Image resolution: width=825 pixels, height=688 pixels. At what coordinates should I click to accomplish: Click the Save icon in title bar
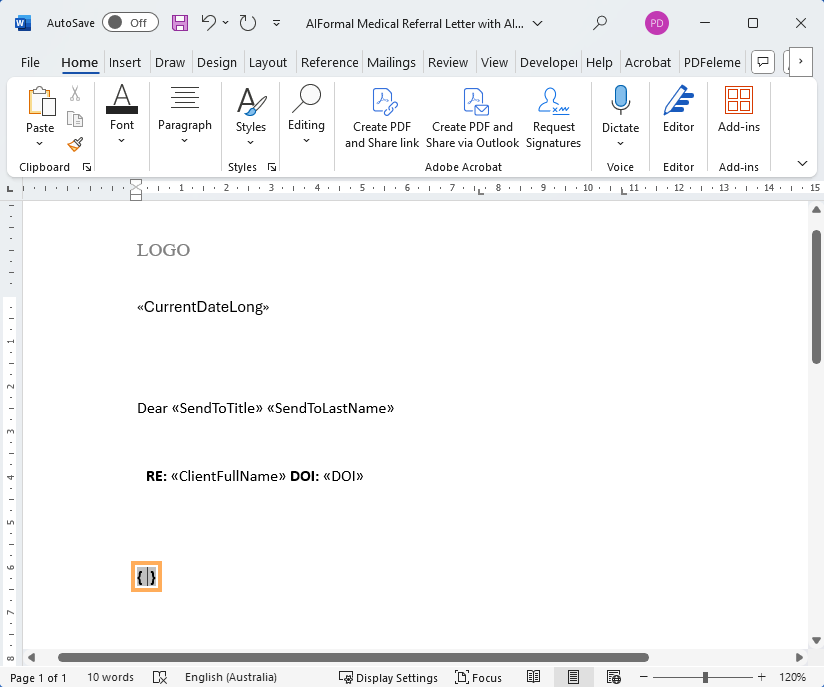tap(180, 22)
